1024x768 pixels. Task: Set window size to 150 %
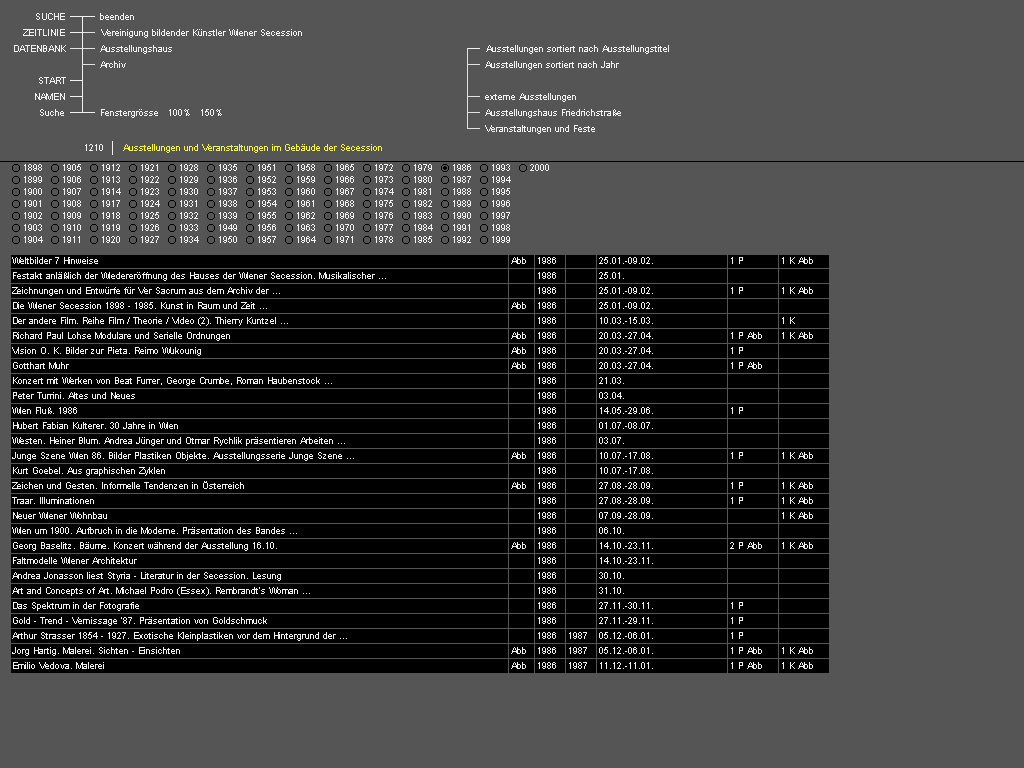(x=211, y=113)
